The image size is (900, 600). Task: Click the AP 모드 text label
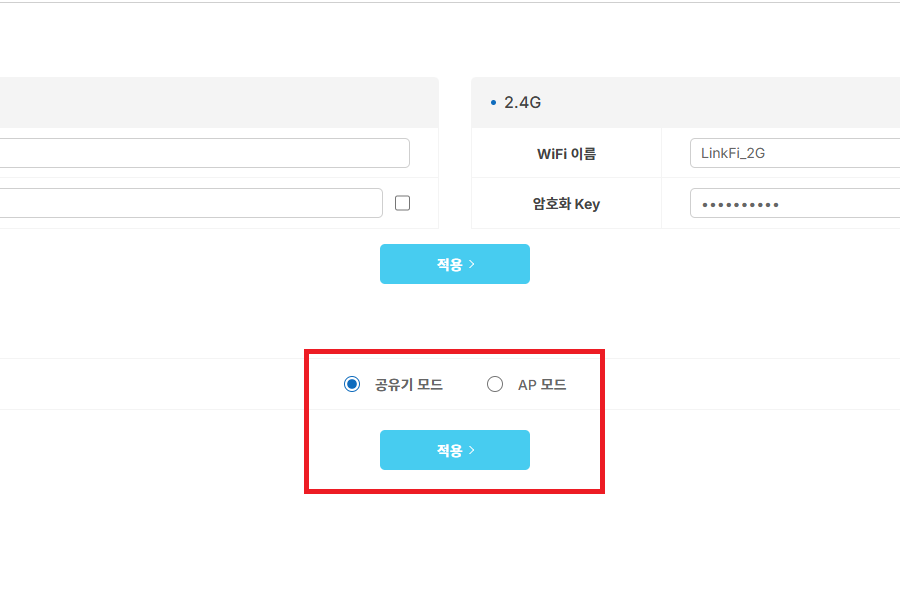[542, 385]
